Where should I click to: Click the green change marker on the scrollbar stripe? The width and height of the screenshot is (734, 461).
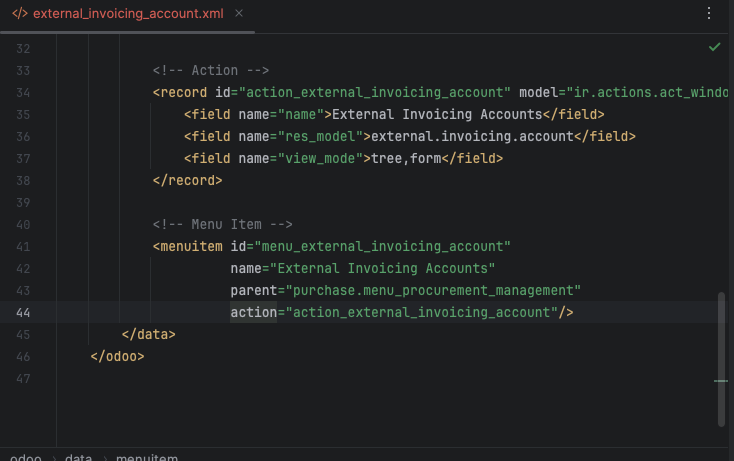click(x=721, y=381)
